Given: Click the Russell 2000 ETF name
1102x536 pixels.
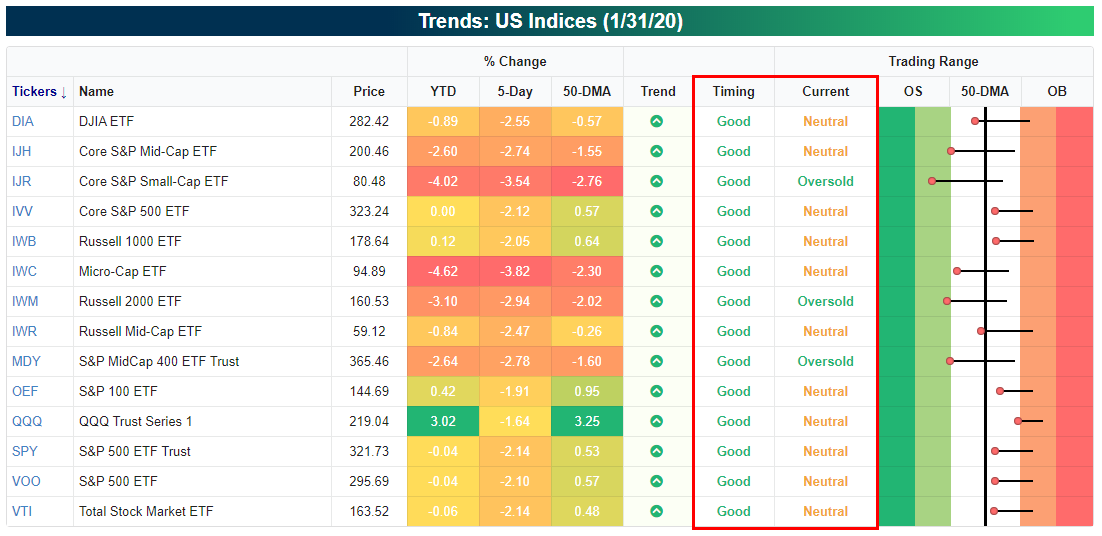Looking at the screenshot, I should point(130,301).
